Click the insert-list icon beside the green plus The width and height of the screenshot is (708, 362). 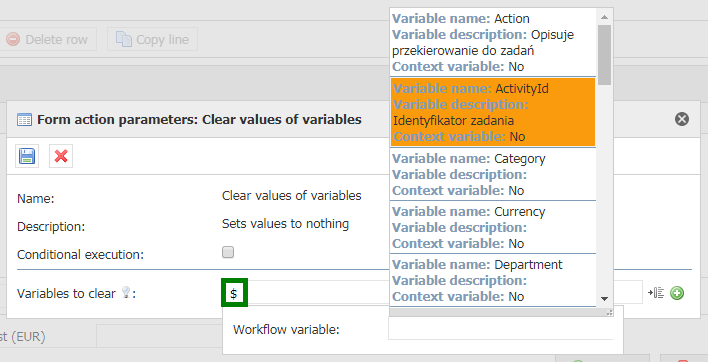click(656, 293)
